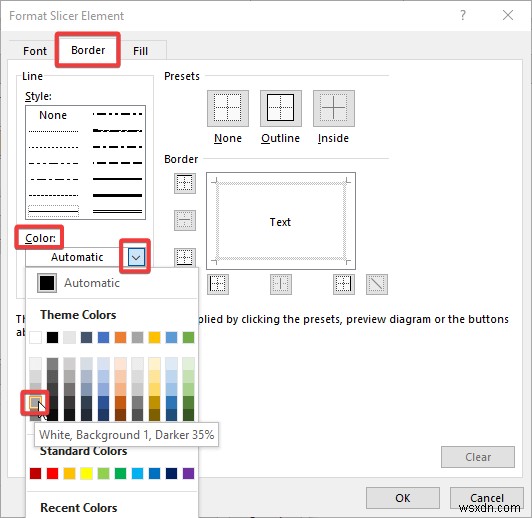Choose the Automatic color option
The width and height of the screenshot is (532, 518).
[x=112, y=283]
